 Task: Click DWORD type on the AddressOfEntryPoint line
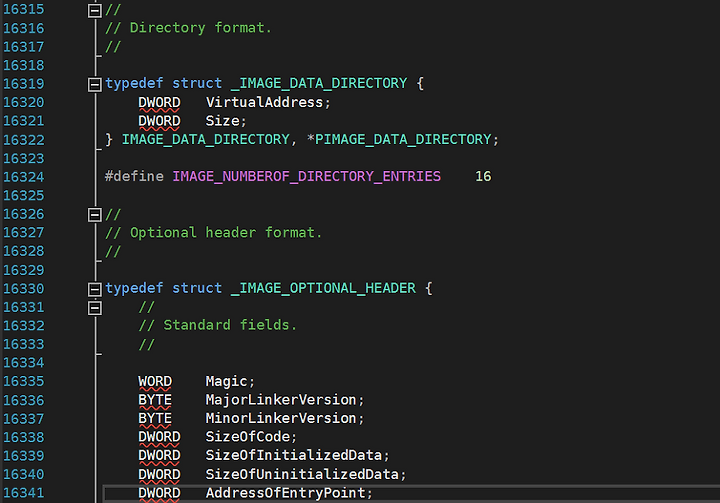[x=159, y=493]
